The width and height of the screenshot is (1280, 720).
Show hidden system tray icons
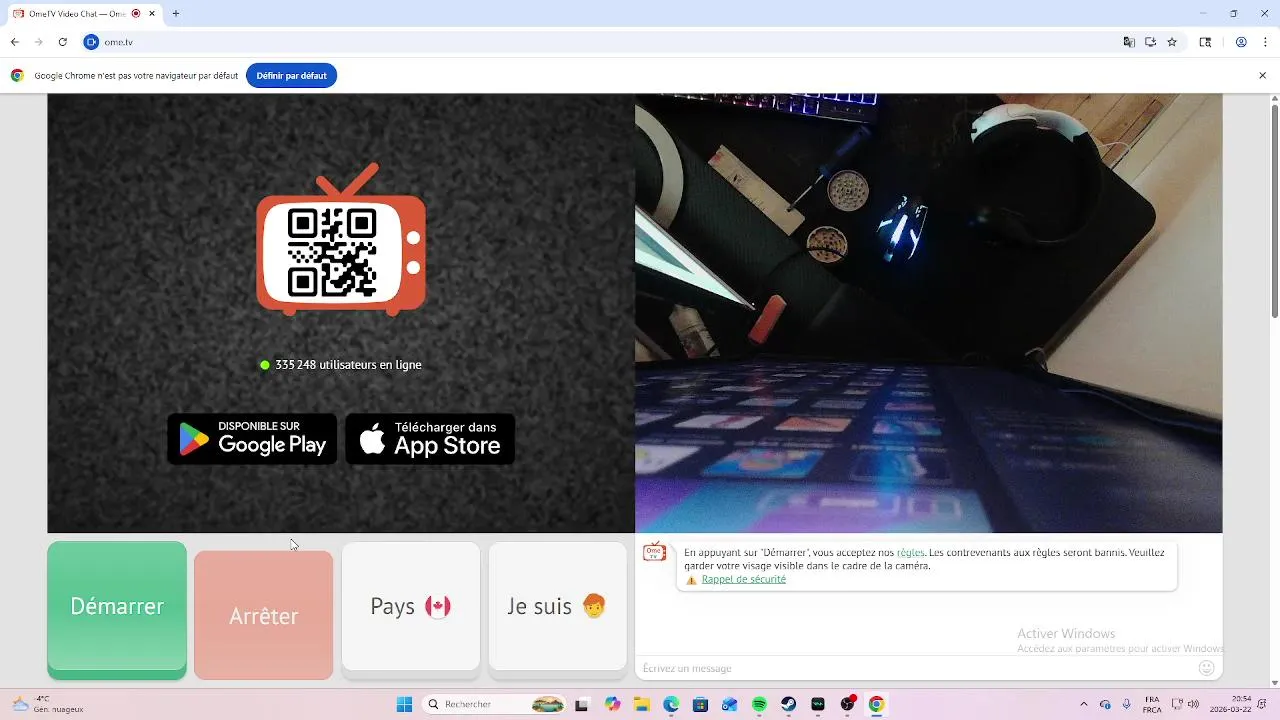[x=1083, y=704]
